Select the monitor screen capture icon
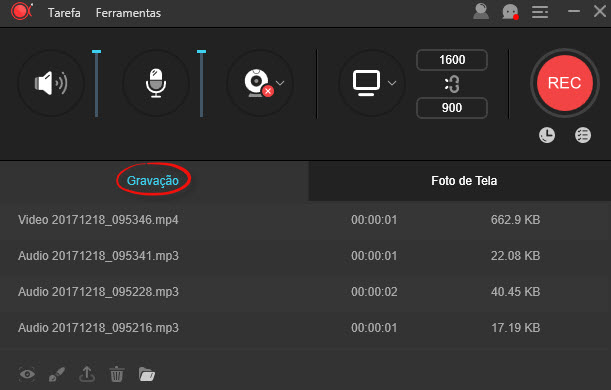Image resolution: width=611 pixels, height=390 pixels. (366, 83)
